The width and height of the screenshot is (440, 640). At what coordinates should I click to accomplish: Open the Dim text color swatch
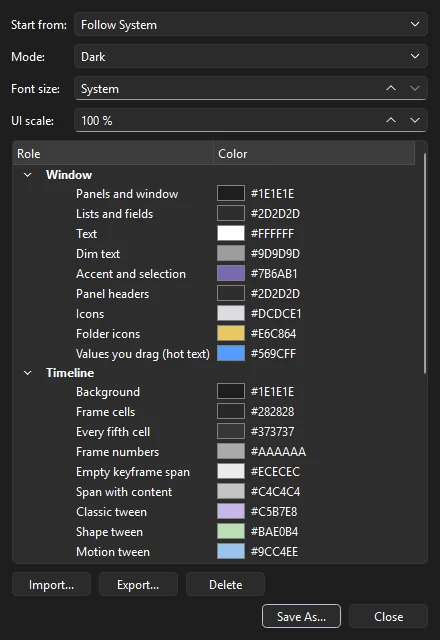(231, 253)
